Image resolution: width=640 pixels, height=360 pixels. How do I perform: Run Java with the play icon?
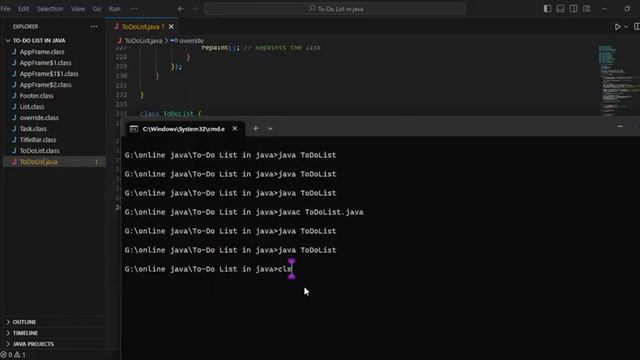pos(618,27)
